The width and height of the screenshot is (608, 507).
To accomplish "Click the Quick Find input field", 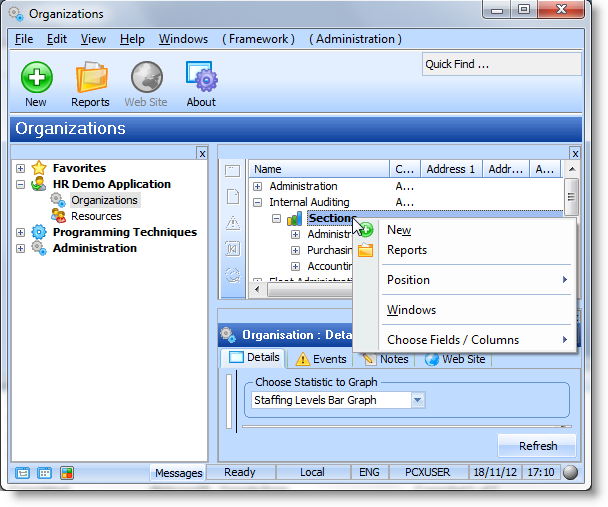I will 502,64.
